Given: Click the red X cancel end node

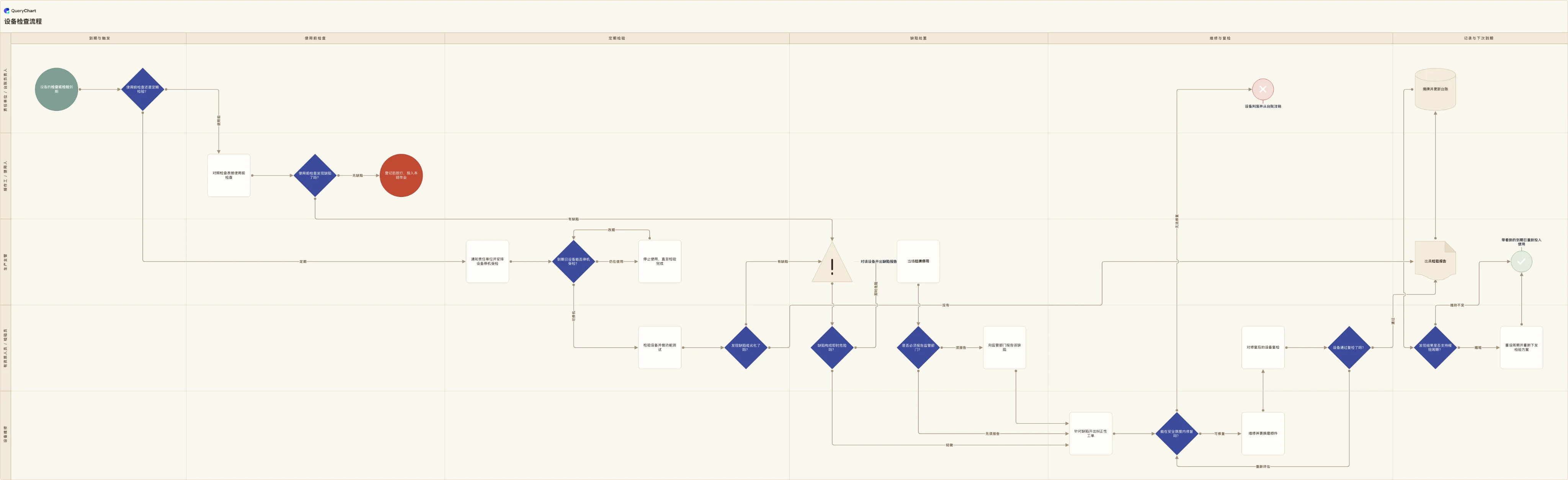Looking at the screenshot, I should point(1263,89).
